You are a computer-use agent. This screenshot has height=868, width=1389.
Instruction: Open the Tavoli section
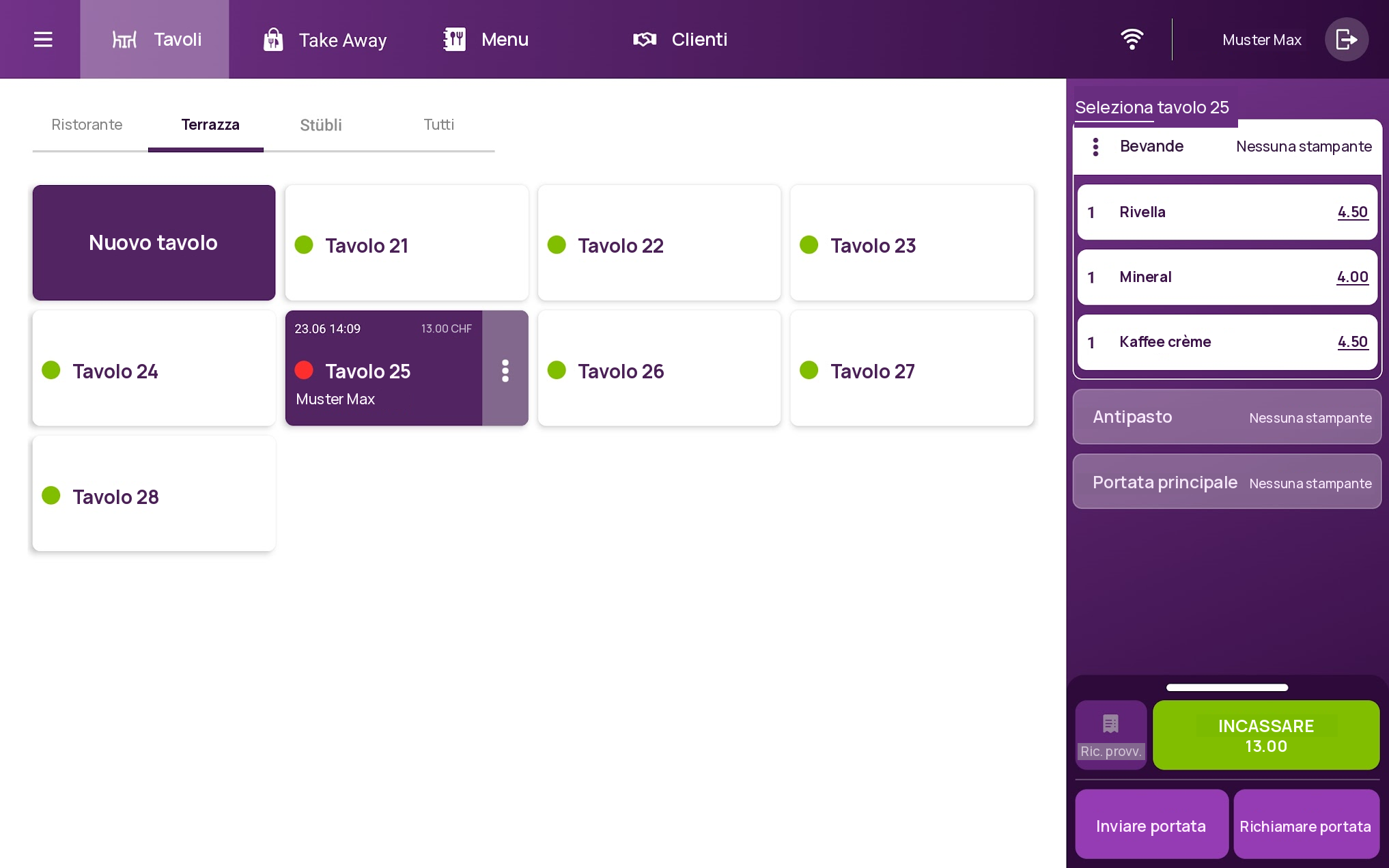pyautogui.click(x=155, y=40)
